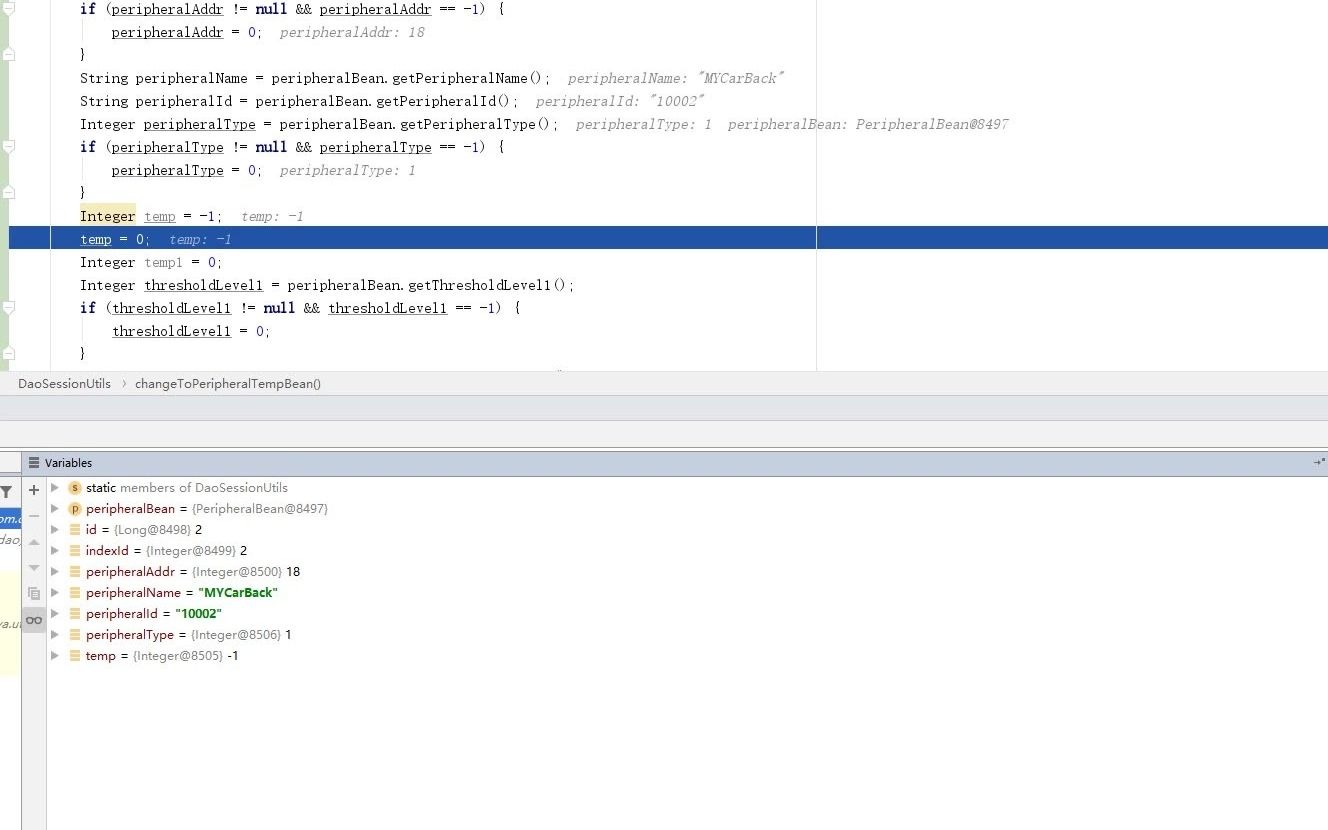Image resolution: width=1328 pixels, height=830 pixels.
Task: Toggle the show watches glasses icon
Action: (34, 620)
